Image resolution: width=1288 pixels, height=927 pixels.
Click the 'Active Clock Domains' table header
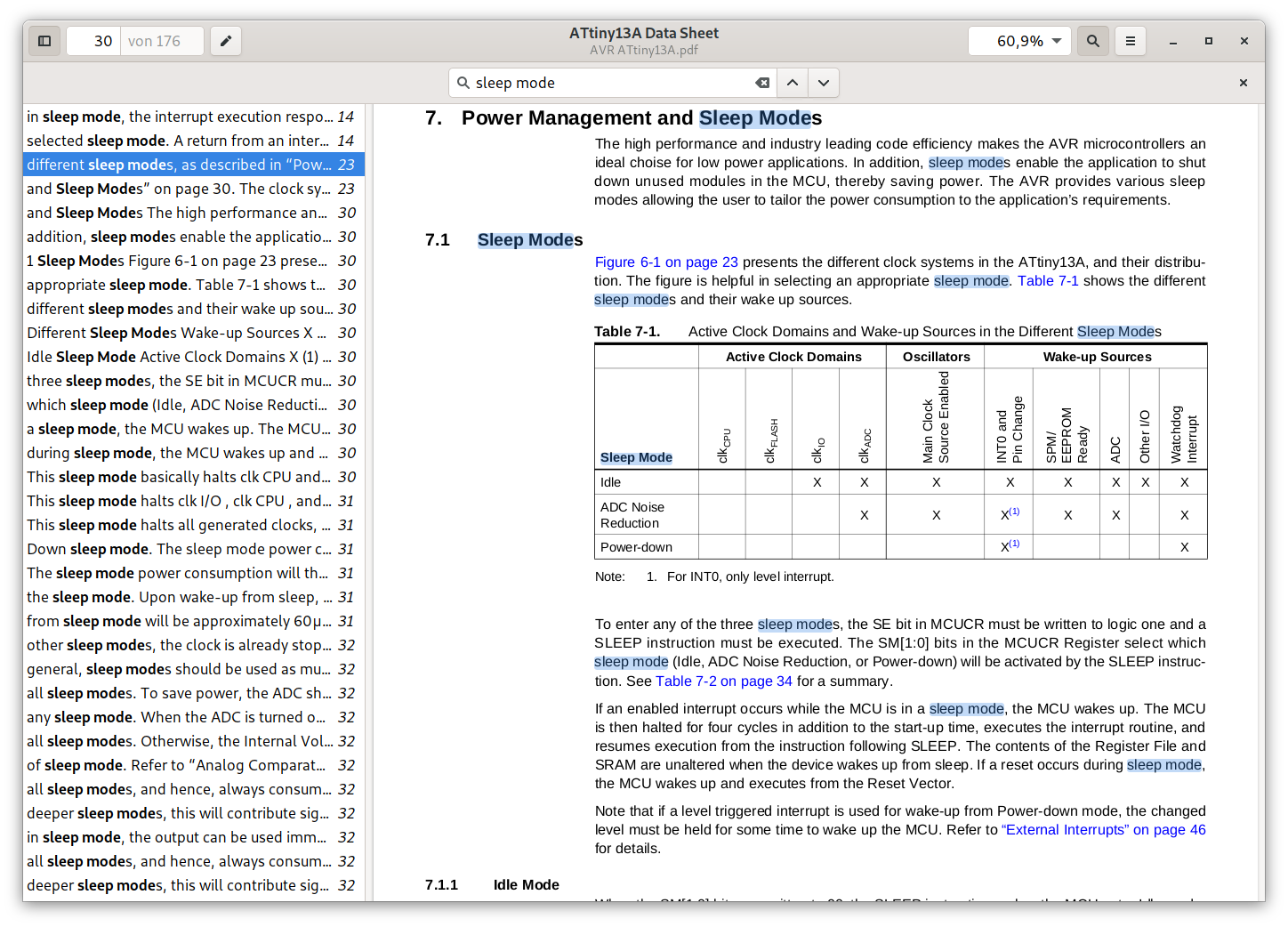click(793, 357)
